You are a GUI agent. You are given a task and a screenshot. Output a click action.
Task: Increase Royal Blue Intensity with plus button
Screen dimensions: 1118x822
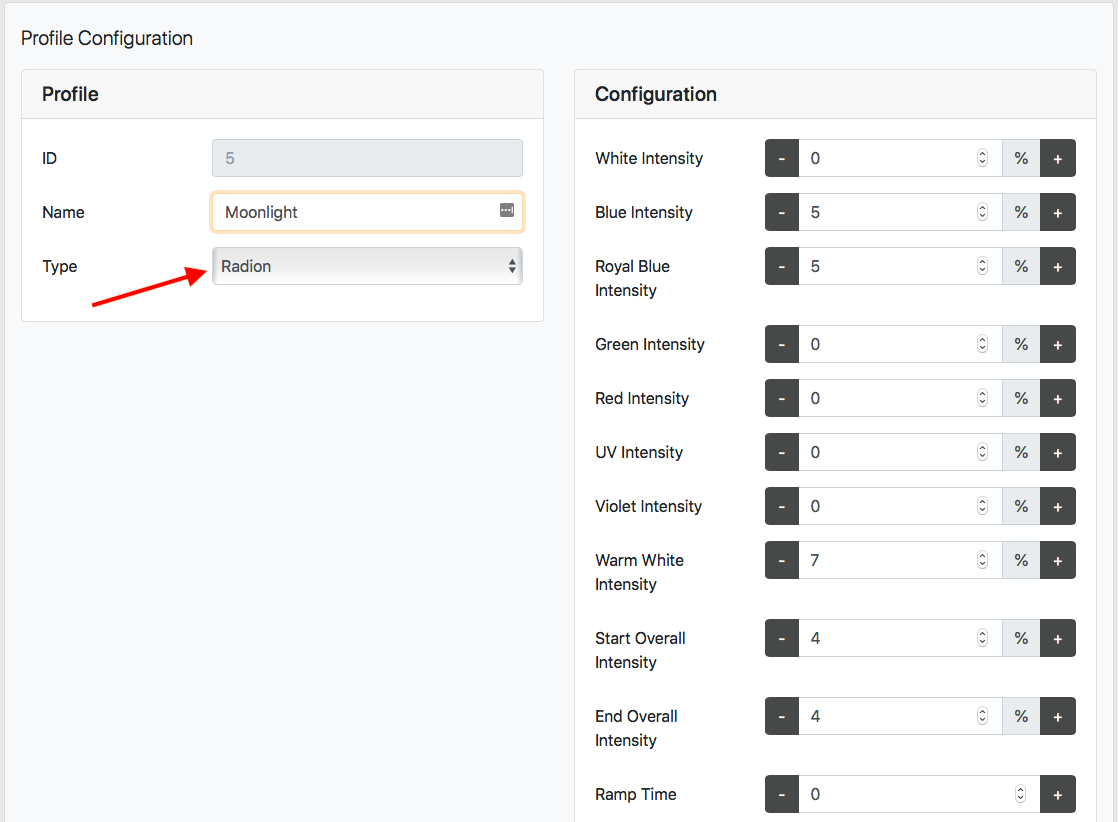pyautogui.click(x=1057, y=267)
